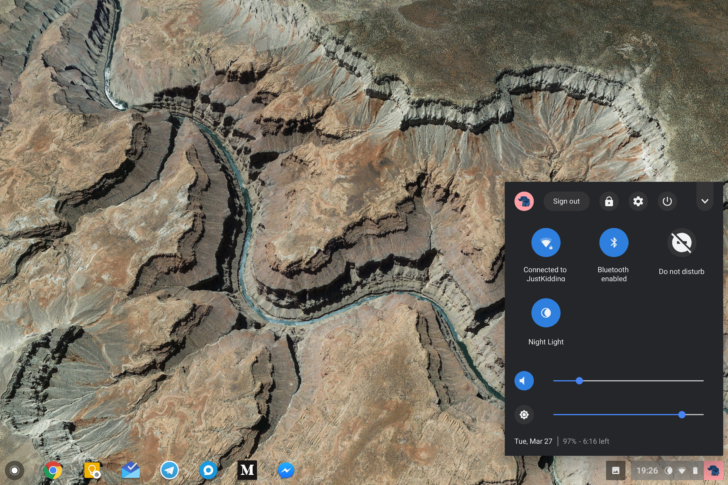Open Settings via the gear icon
This screenshot has height=485, width=728.
[x=638, y=201]
